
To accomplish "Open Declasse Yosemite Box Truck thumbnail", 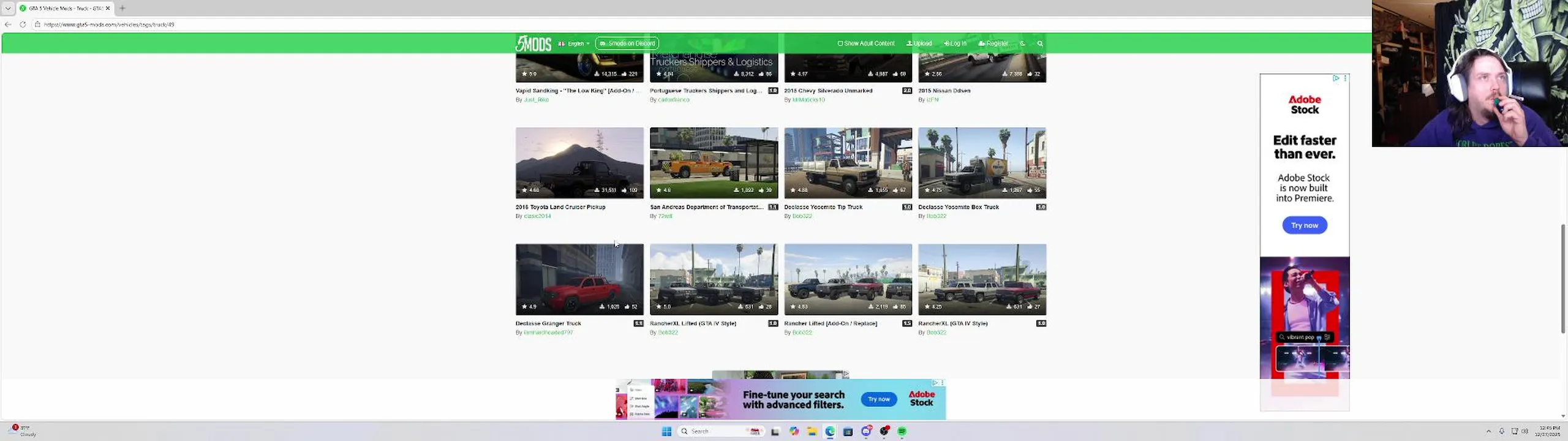I will tap(982, 162).
